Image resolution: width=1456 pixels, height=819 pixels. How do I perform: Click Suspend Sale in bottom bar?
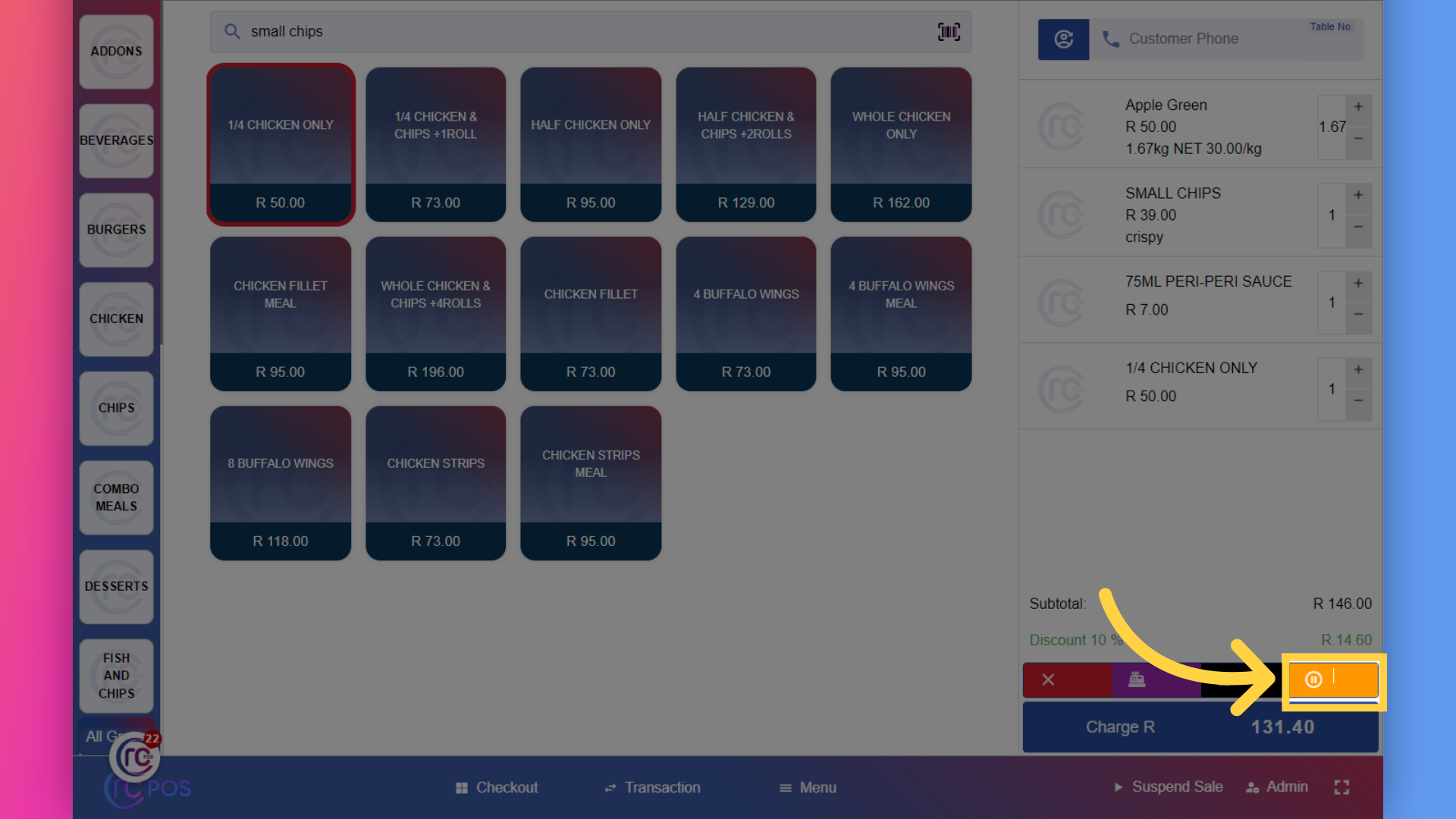pyautogui.click(x=1168, y=787)
